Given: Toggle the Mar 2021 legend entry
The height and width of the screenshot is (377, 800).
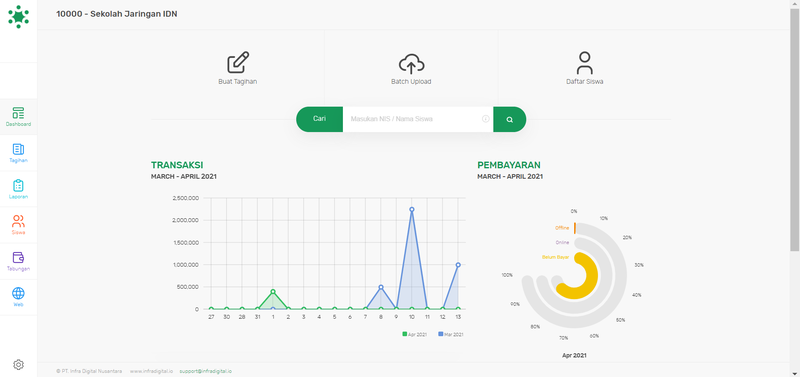Looking at the screenshot, I should (451, 334).
